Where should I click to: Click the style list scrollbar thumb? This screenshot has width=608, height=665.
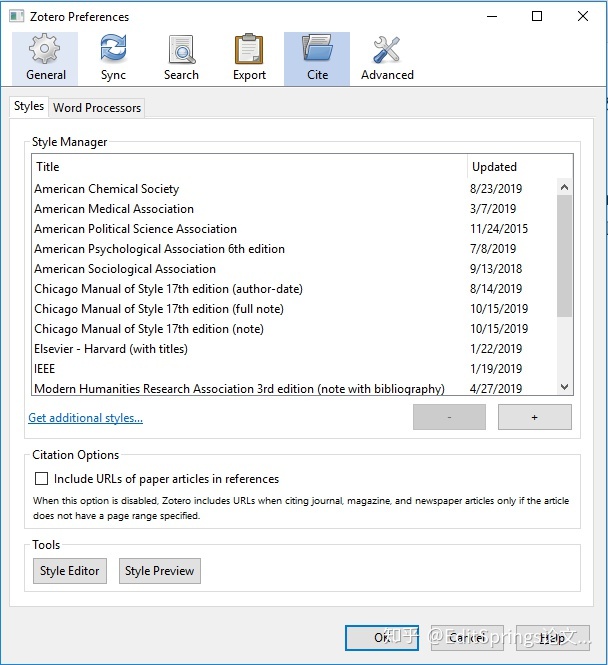point(564,256)
